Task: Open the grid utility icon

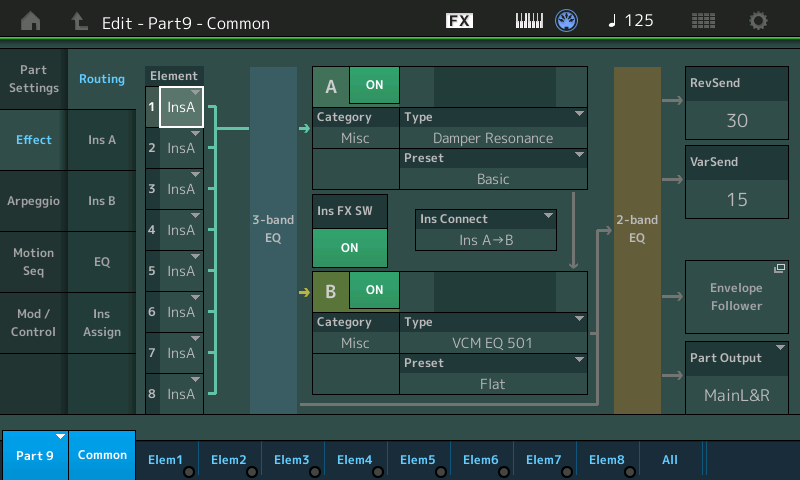Action: point(703,21)
